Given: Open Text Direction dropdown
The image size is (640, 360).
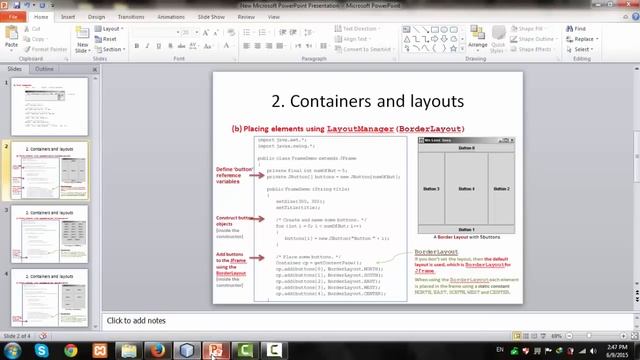Looking at the screenshot, I should coord(358,29).
